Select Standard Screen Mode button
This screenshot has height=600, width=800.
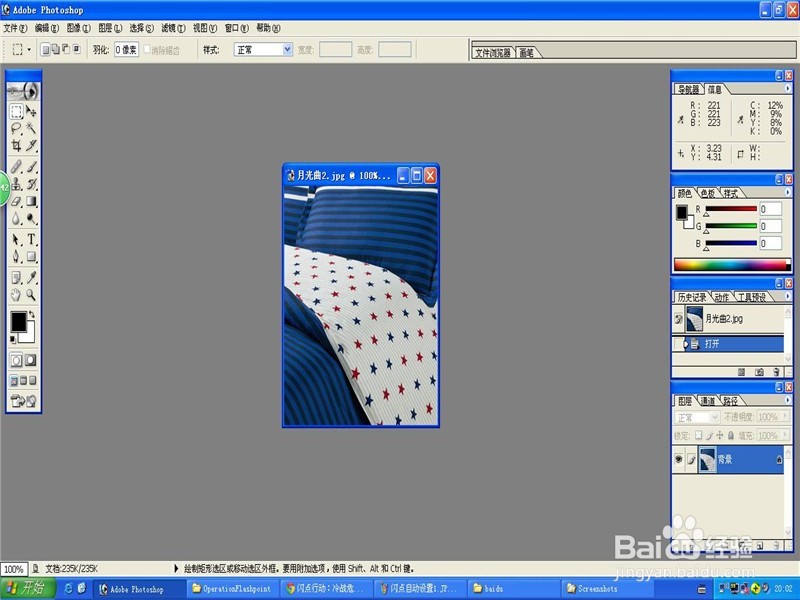[14, 381]
